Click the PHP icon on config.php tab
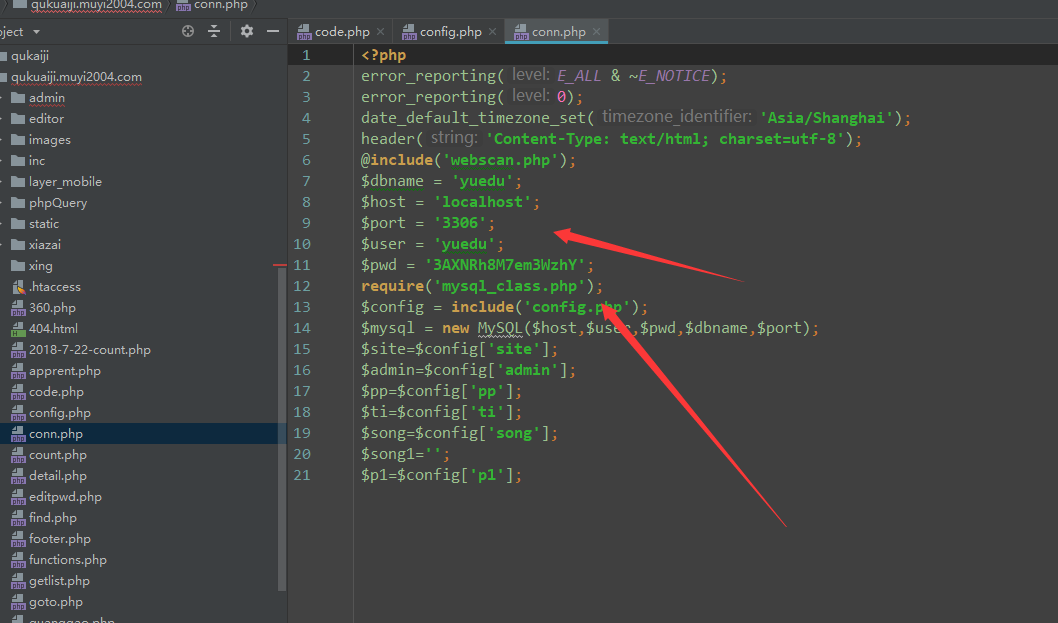The image size is (1058, 623). tap(410, 32)
